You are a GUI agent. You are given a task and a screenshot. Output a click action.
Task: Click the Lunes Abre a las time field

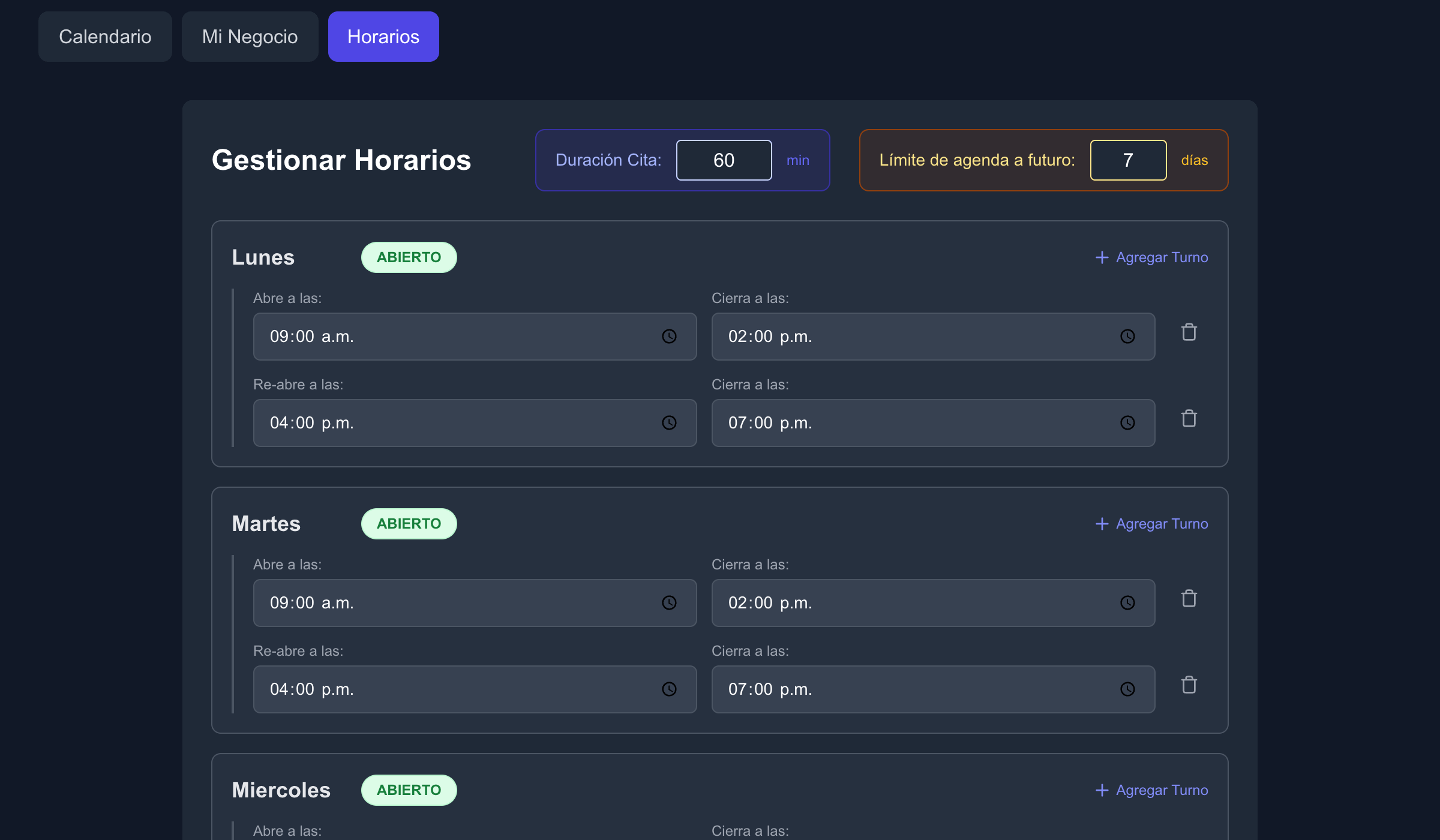(475, 337)
